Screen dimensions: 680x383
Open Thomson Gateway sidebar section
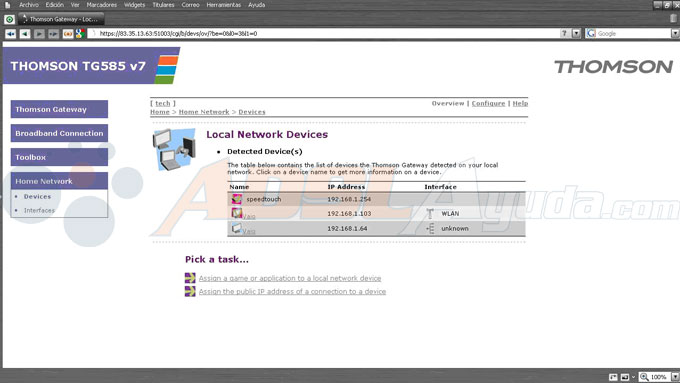click(59, 109)
